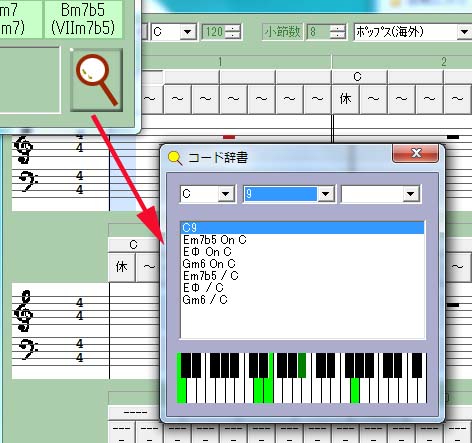Click the 休 rest cell in measure 2

pyautogui.click(x=346, y=99)
